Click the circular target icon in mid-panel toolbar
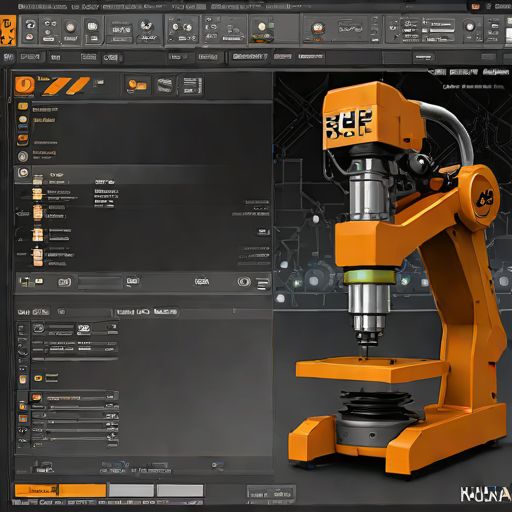This screenshot has width=512, height=512. 244,282
